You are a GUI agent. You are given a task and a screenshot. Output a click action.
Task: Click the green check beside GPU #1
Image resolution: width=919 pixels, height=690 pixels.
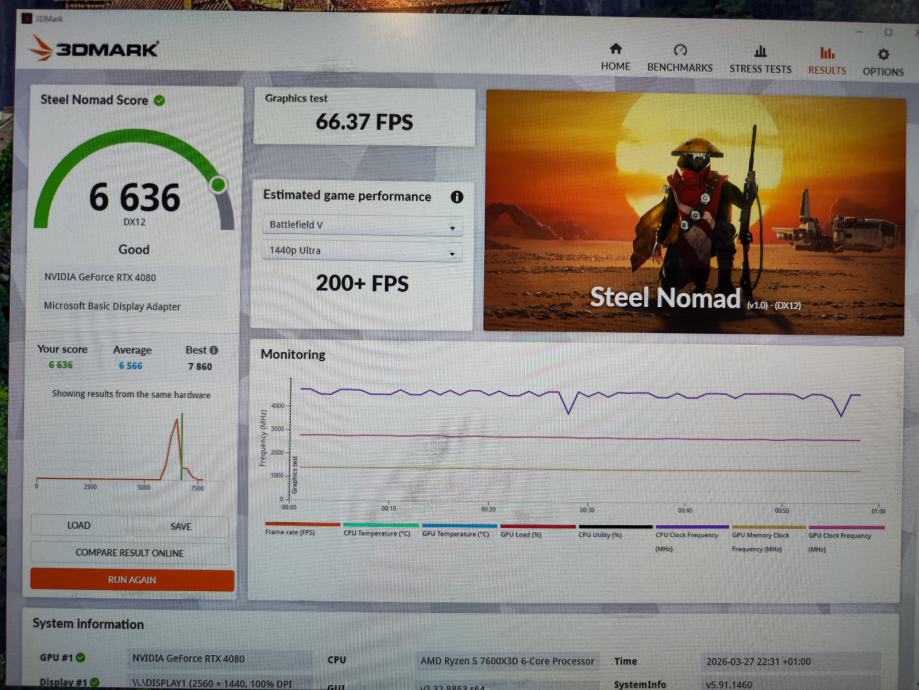81,658
